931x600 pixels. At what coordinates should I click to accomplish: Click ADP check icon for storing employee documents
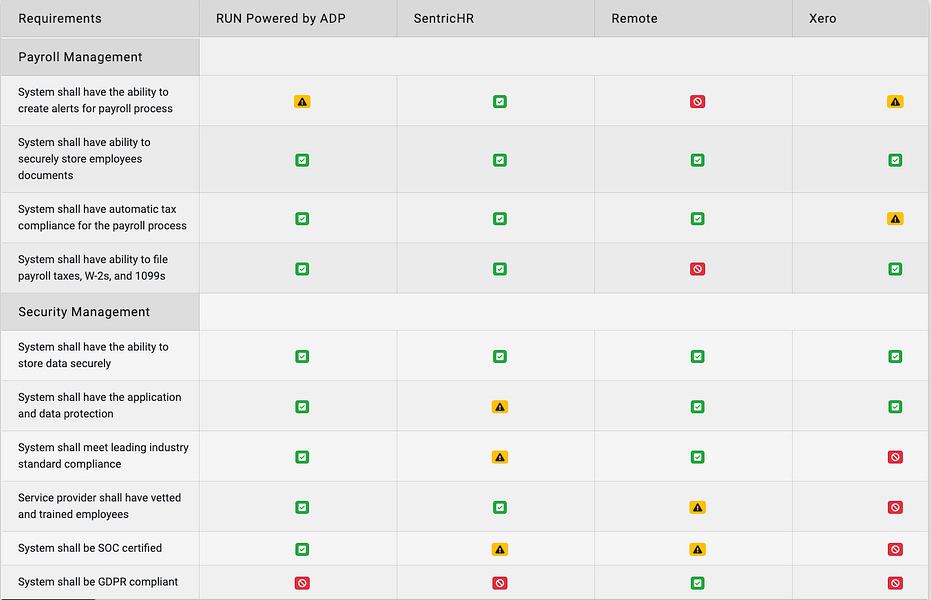point(302,160)
